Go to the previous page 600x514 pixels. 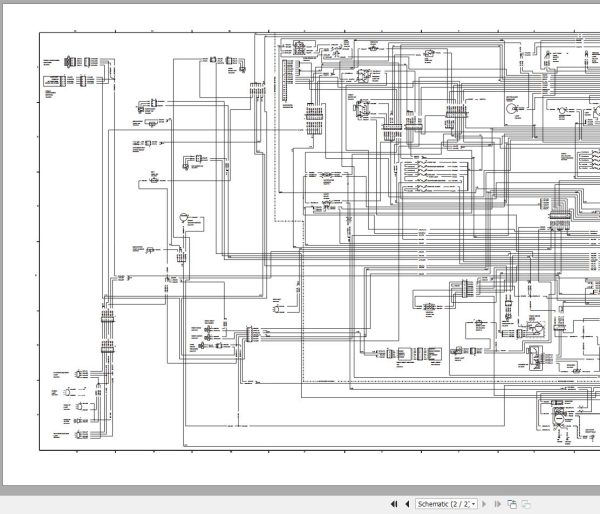tap(407, 504)
